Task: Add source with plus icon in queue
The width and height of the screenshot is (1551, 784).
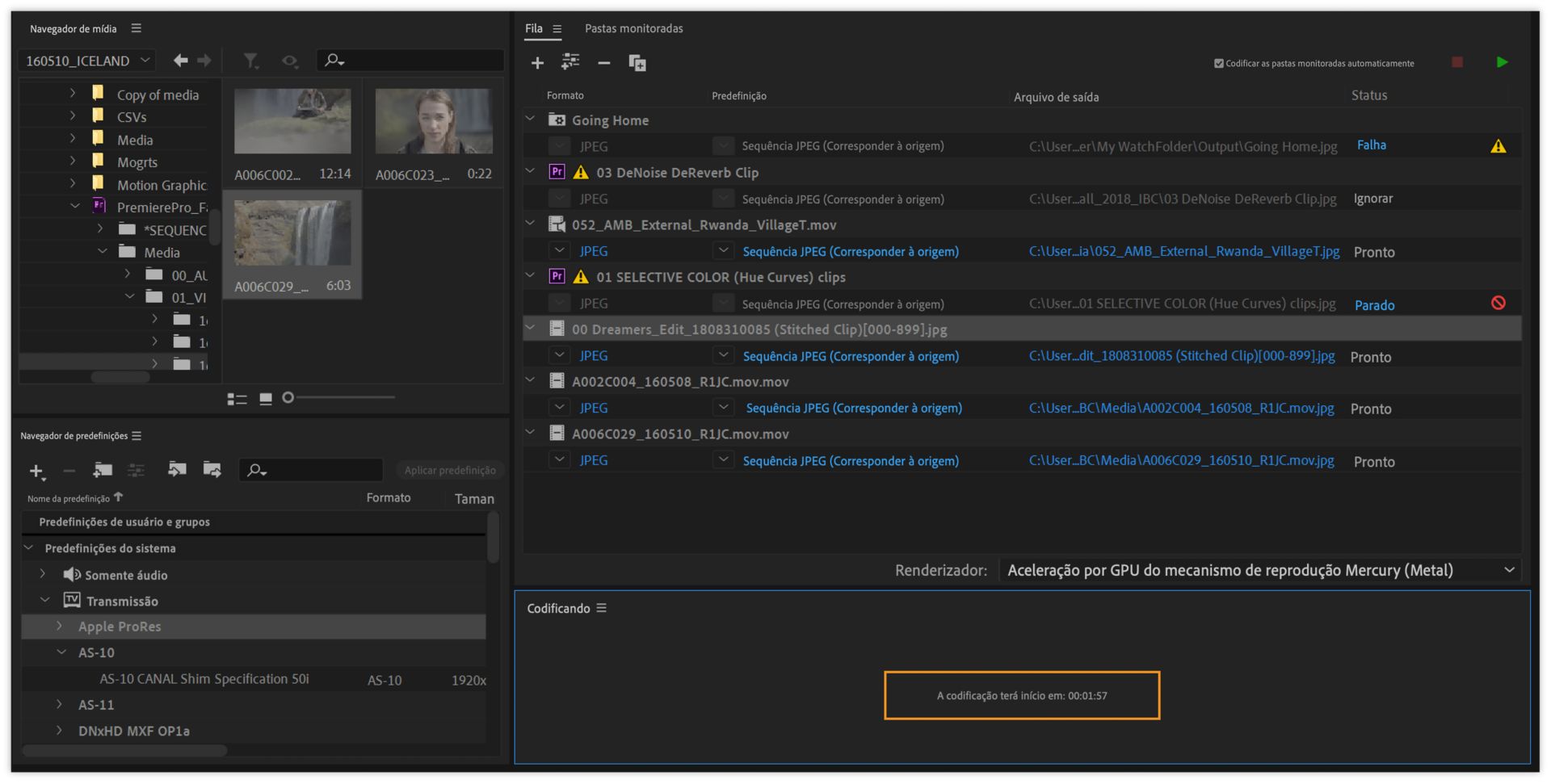Action: click(537, 63)
